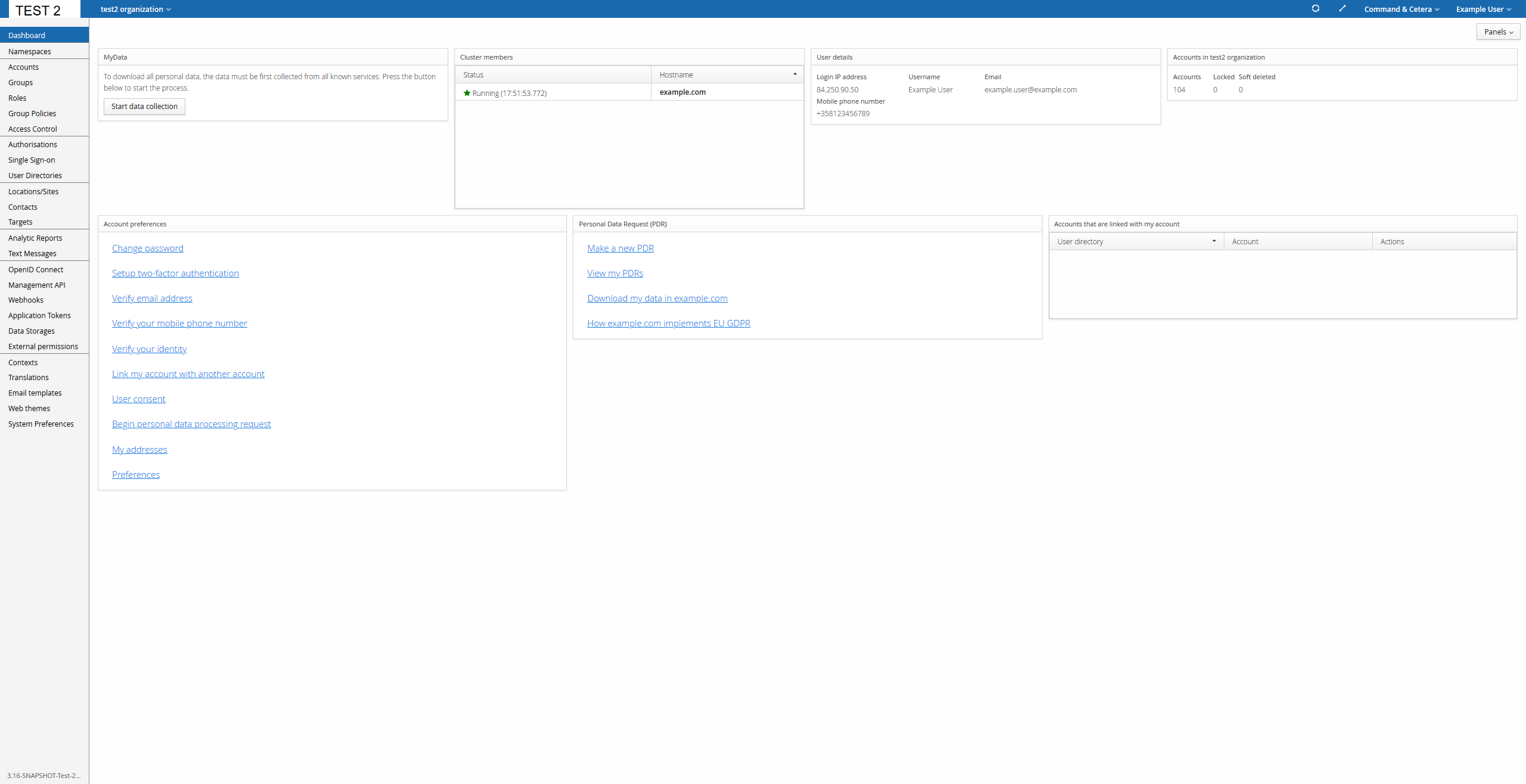
Task: Click the refresh icon in top bar
Action: point(1315,8)
